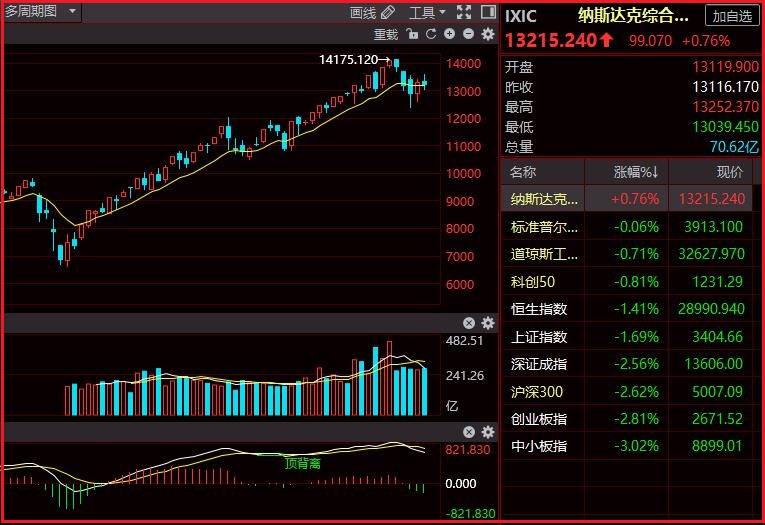Click the current price 13215.240
This screenshot has width=765, height=525.
pyautogui.click(x=550, y=40)
